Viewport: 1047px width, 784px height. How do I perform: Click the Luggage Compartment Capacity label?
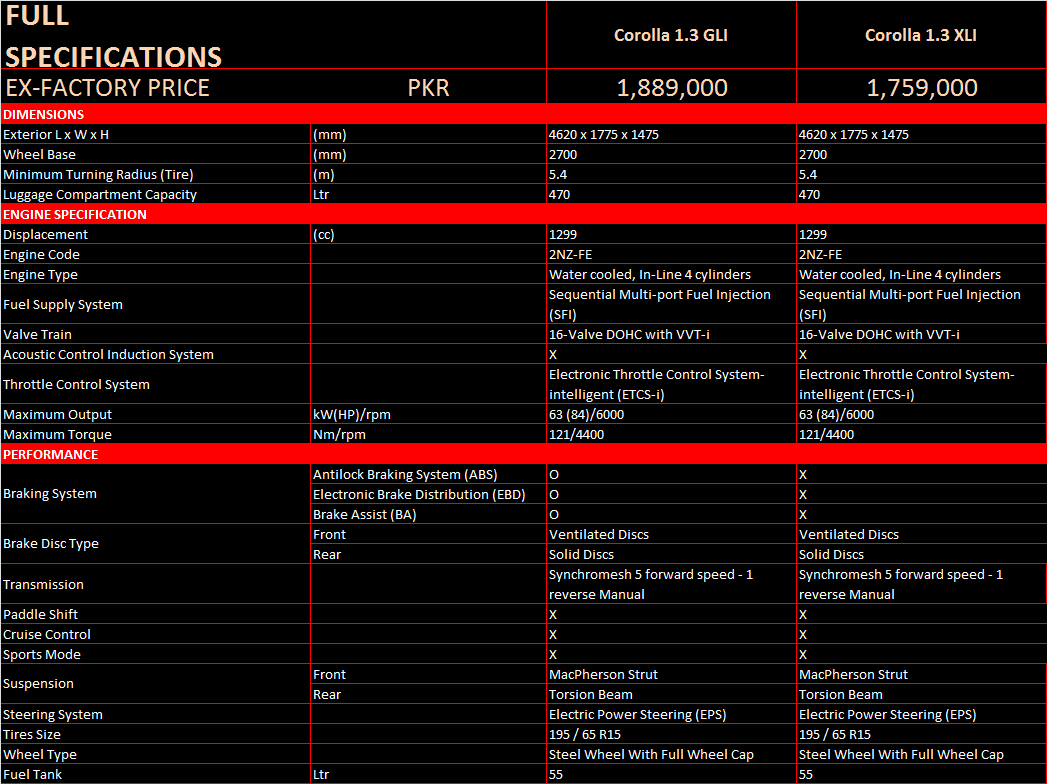[x=100, y=194]
